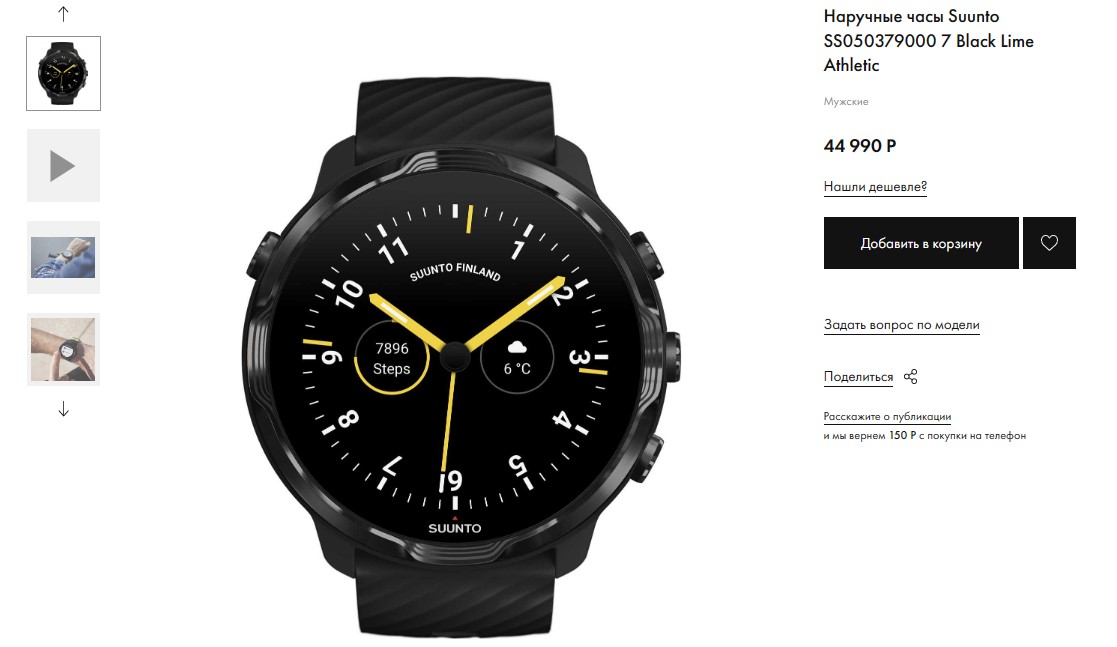
Task: Click the Мужские category label
Action: (x=846, y=102)
